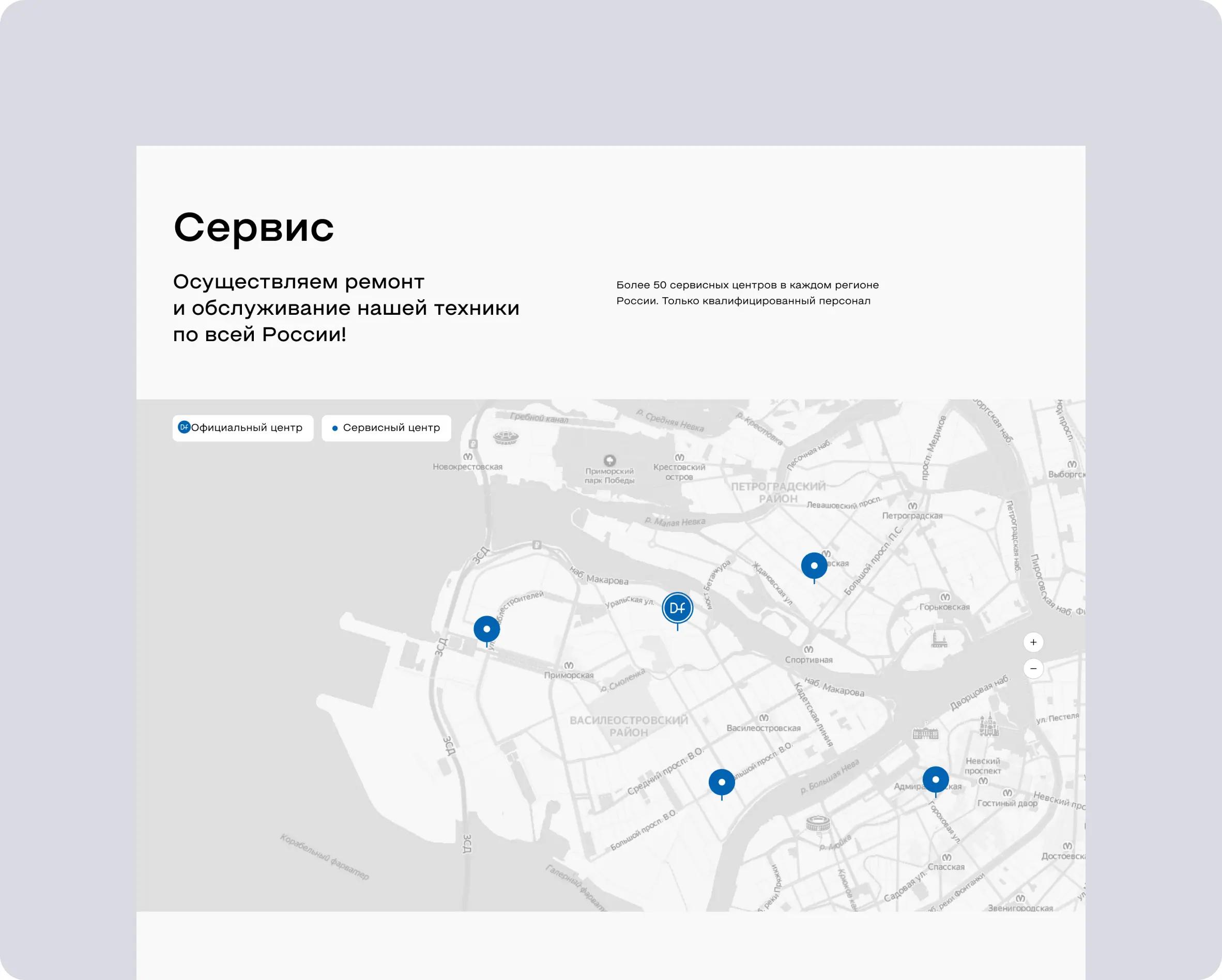Click the Hermitage building landmark icon

[x=925, y=733]
